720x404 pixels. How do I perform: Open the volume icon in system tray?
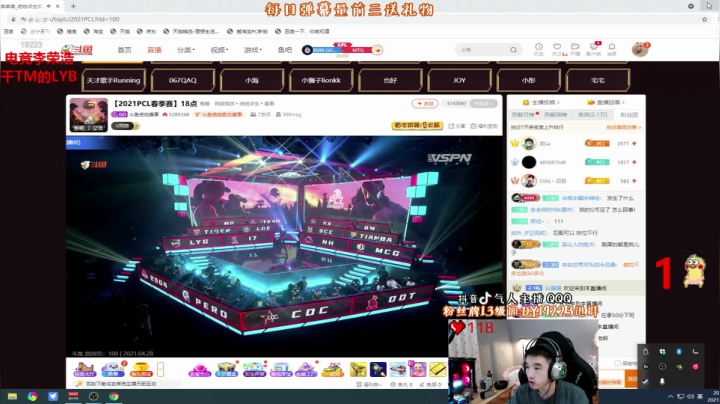pyautogui.click(x=691, y=396)
